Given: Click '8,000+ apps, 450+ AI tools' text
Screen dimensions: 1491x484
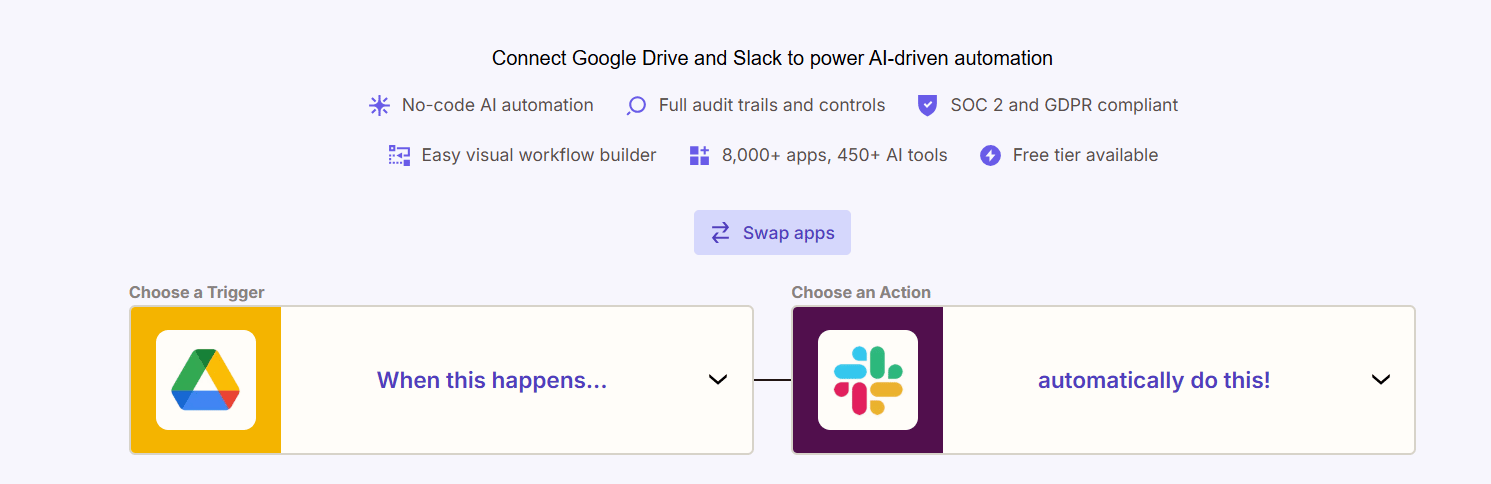Looking at the screenshot, I should 835,155.
